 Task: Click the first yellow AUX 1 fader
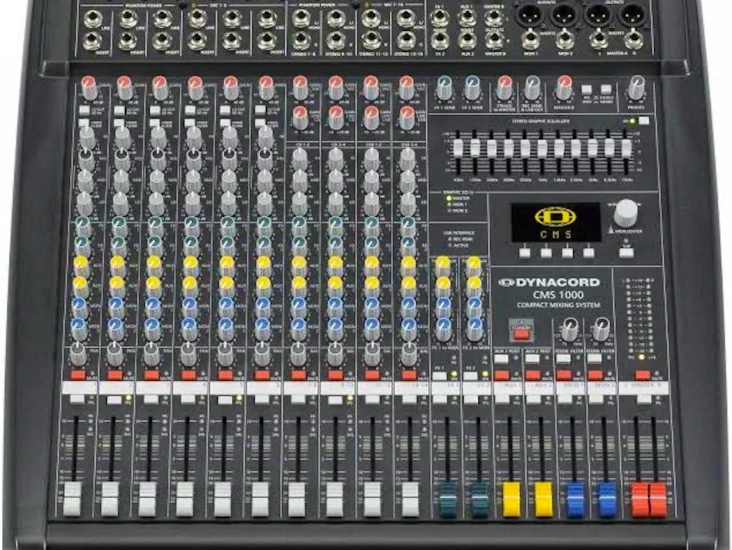[x=511, y=497]
